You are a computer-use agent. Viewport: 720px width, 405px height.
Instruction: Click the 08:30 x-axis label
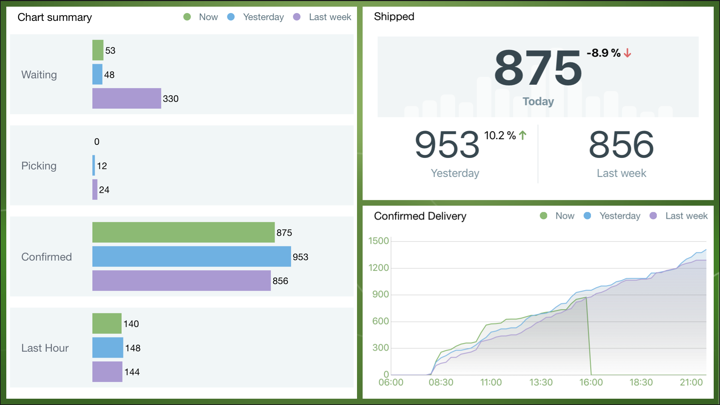(x=441, y=382)
